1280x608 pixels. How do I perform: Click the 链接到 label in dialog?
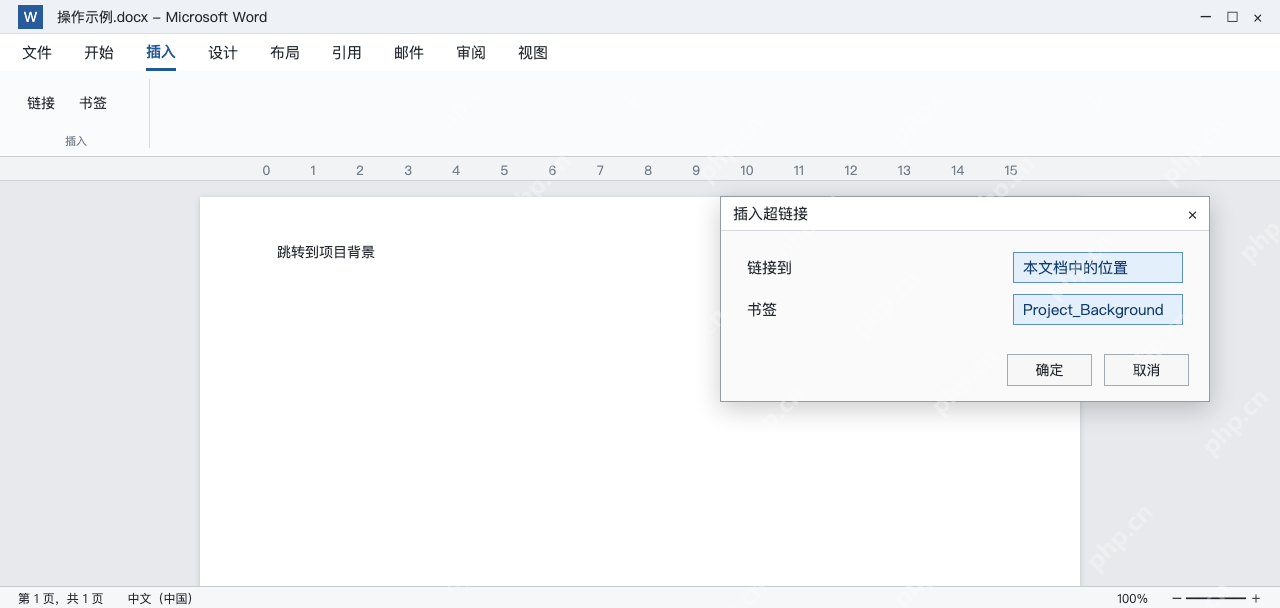[769, 268]
